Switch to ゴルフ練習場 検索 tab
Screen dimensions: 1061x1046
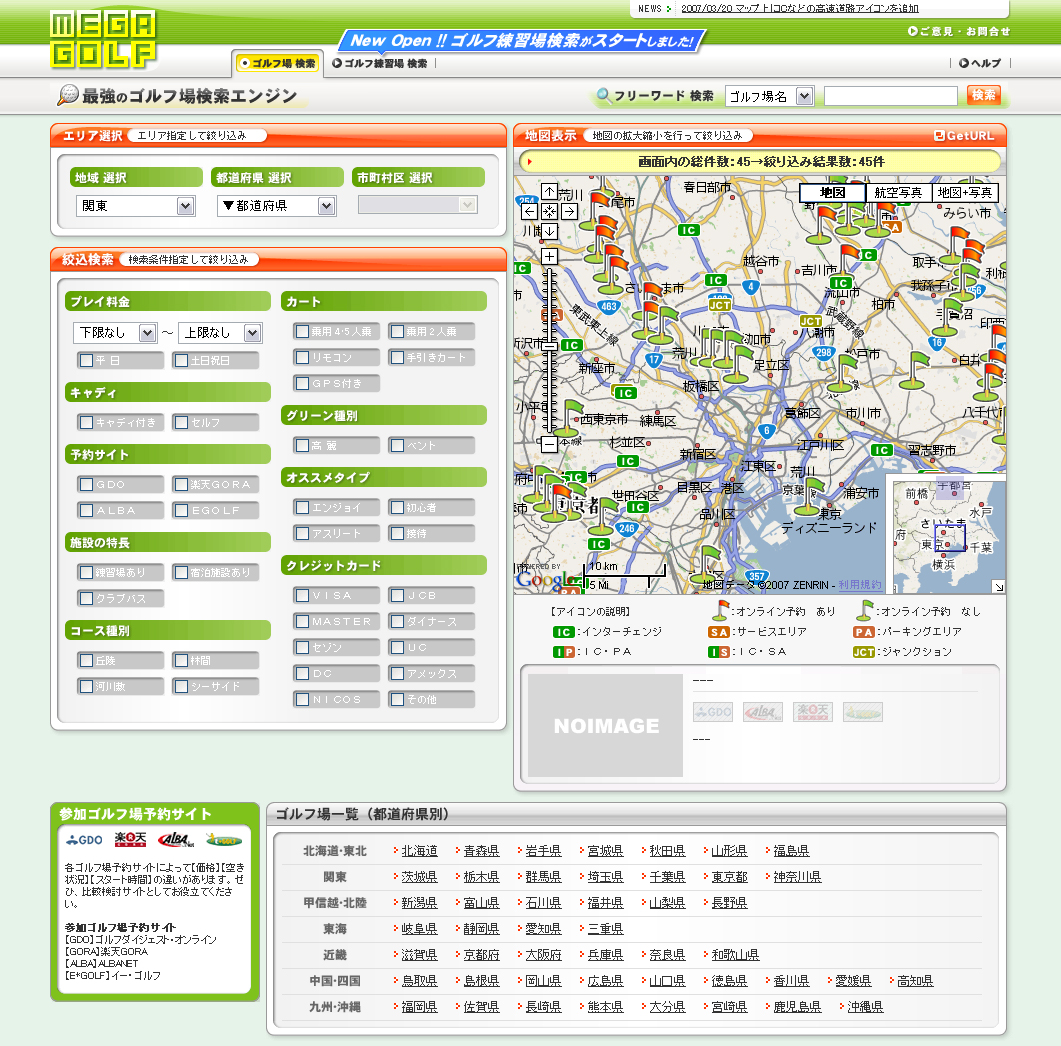[380, 63]
